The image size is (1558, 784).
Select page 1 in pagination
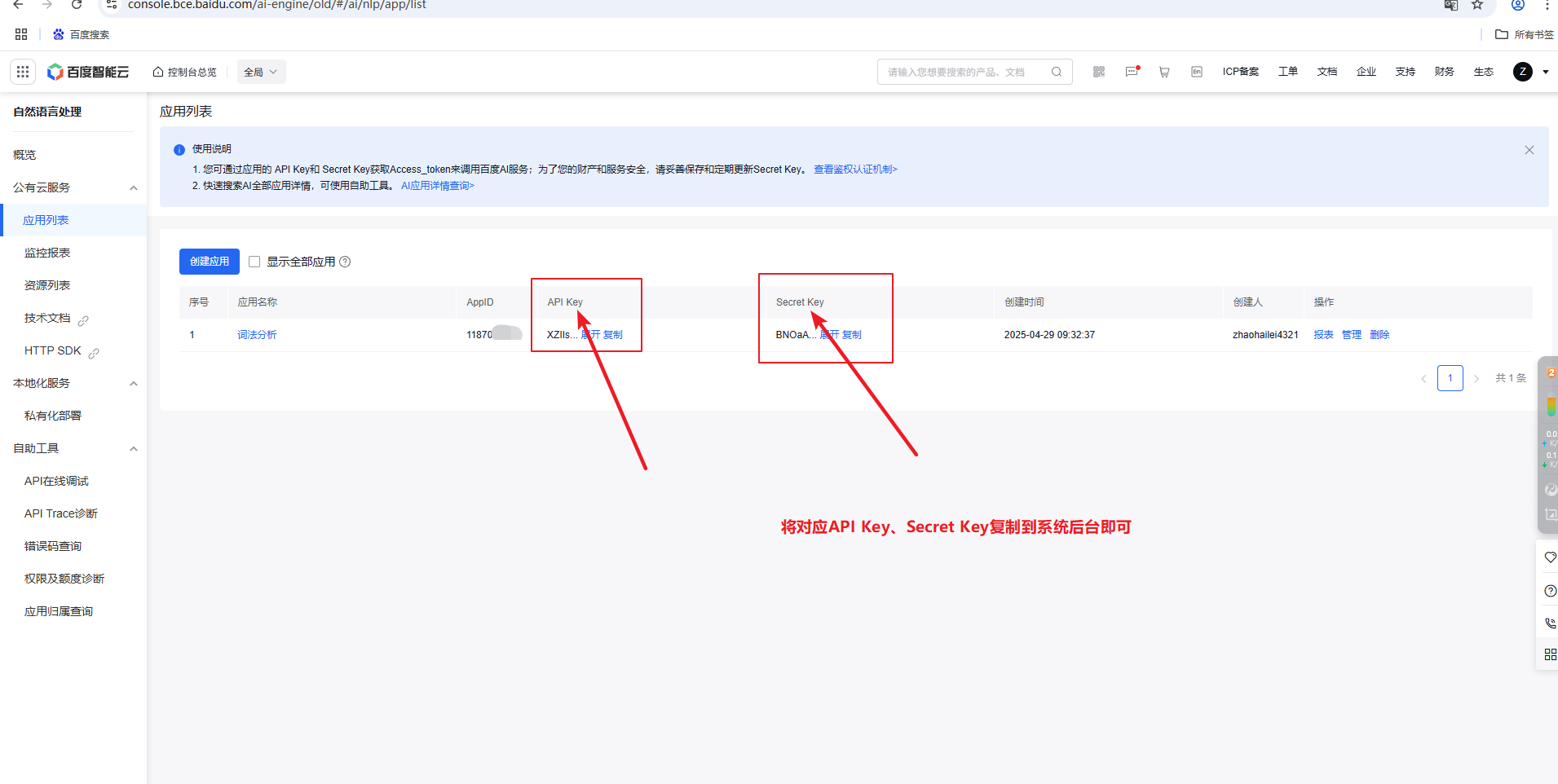[x=1450, y=378]
